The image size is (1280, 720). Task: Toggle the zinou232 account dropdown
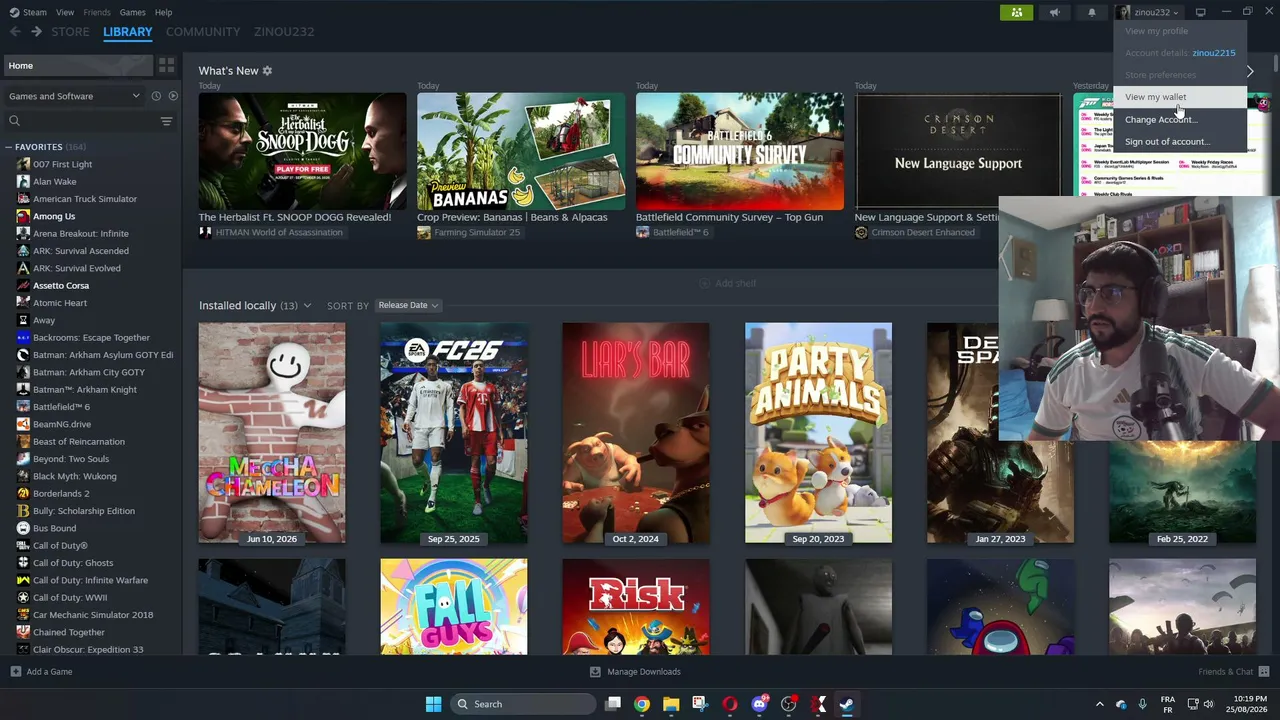click(1150, 12)
